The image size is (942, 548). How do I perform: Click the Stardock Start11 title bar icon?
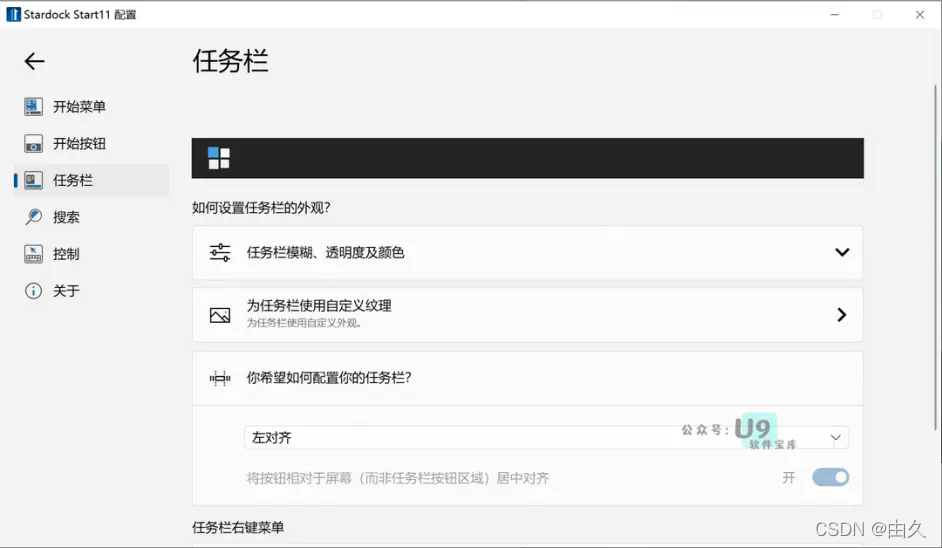click(13, 14)
